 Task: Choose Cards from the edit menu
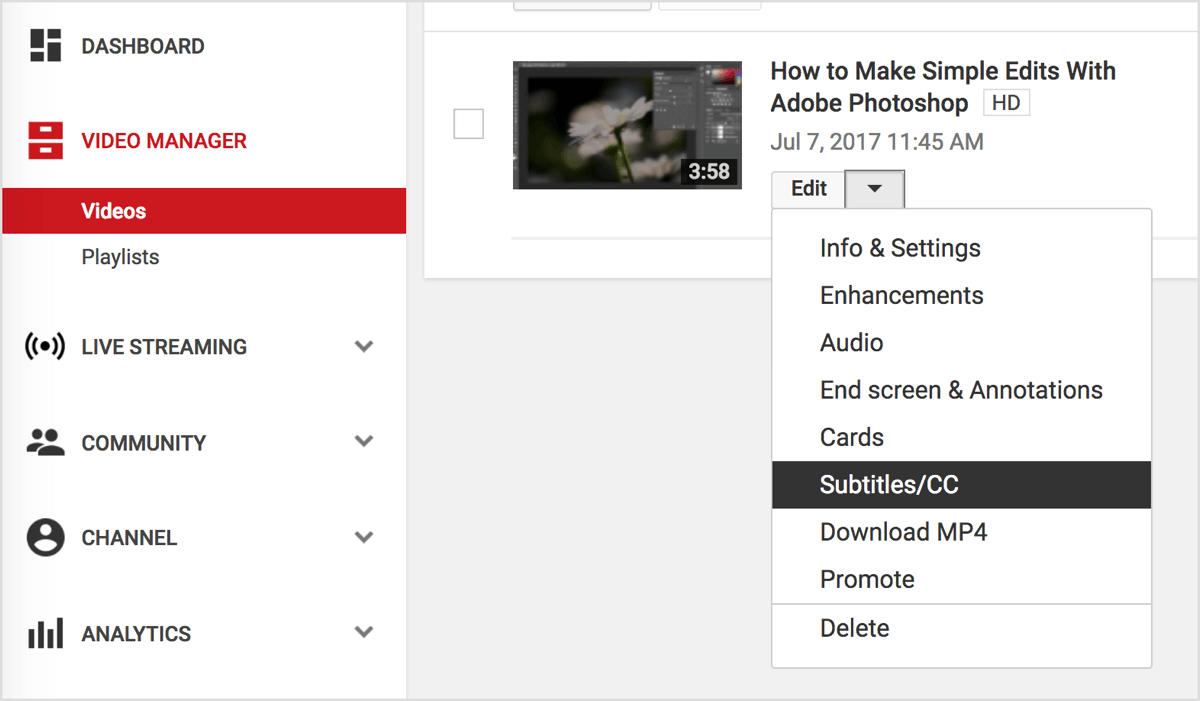tap(961, 437)
